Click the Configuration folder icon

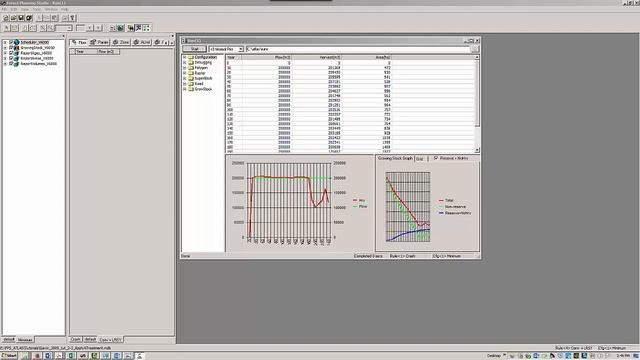[191, 57]
